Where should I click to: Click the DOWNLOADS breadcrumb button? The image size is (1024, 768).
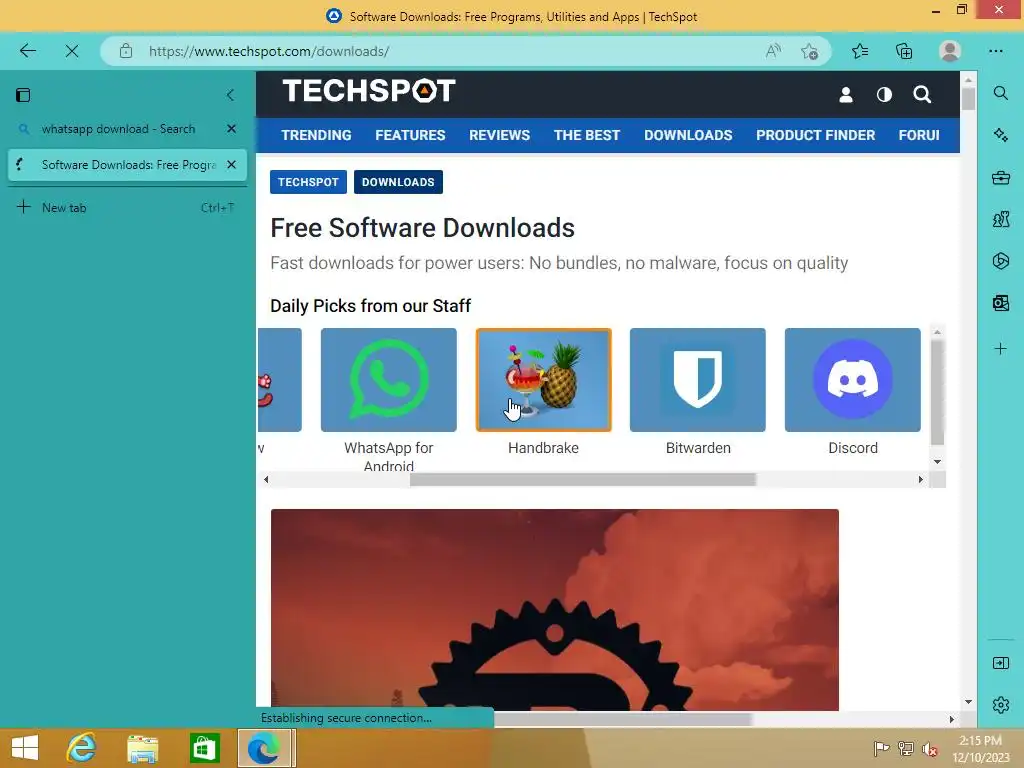(x=398, y=182)
